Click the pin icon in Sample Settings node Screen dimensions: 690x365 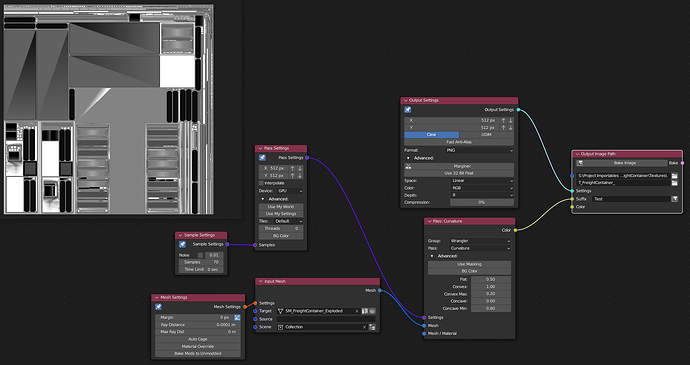pyautogui.click(x=182, y=244)
